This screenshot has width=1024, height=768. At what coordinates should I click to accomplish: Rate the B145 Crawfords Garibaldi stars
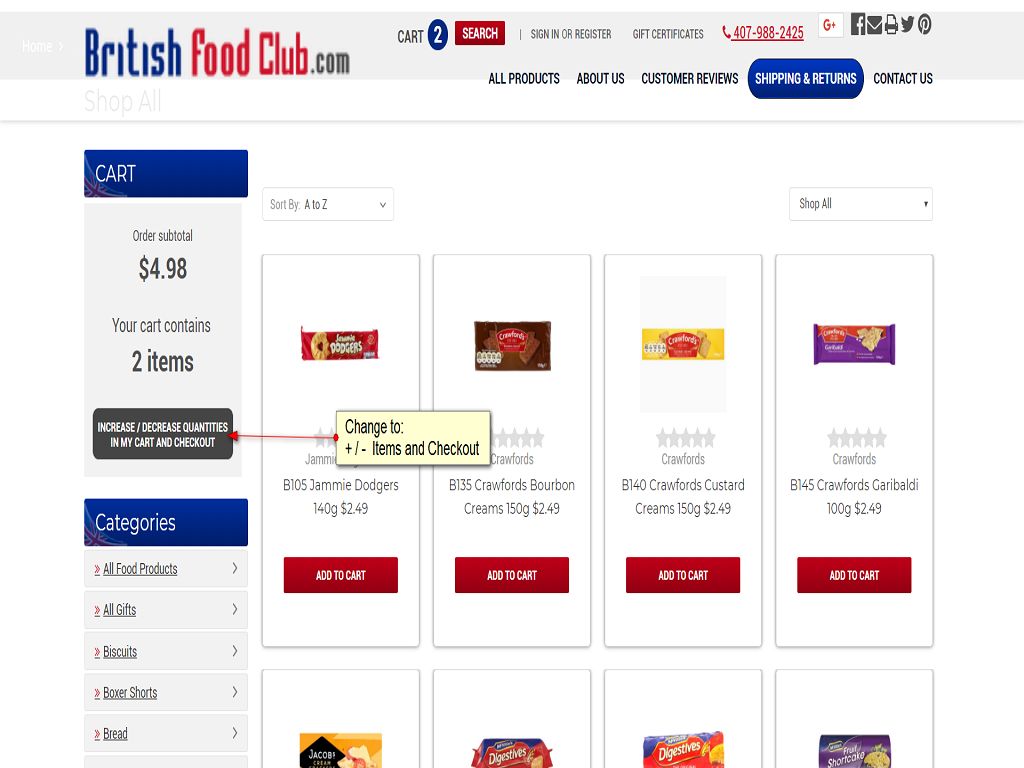point(857,438)
